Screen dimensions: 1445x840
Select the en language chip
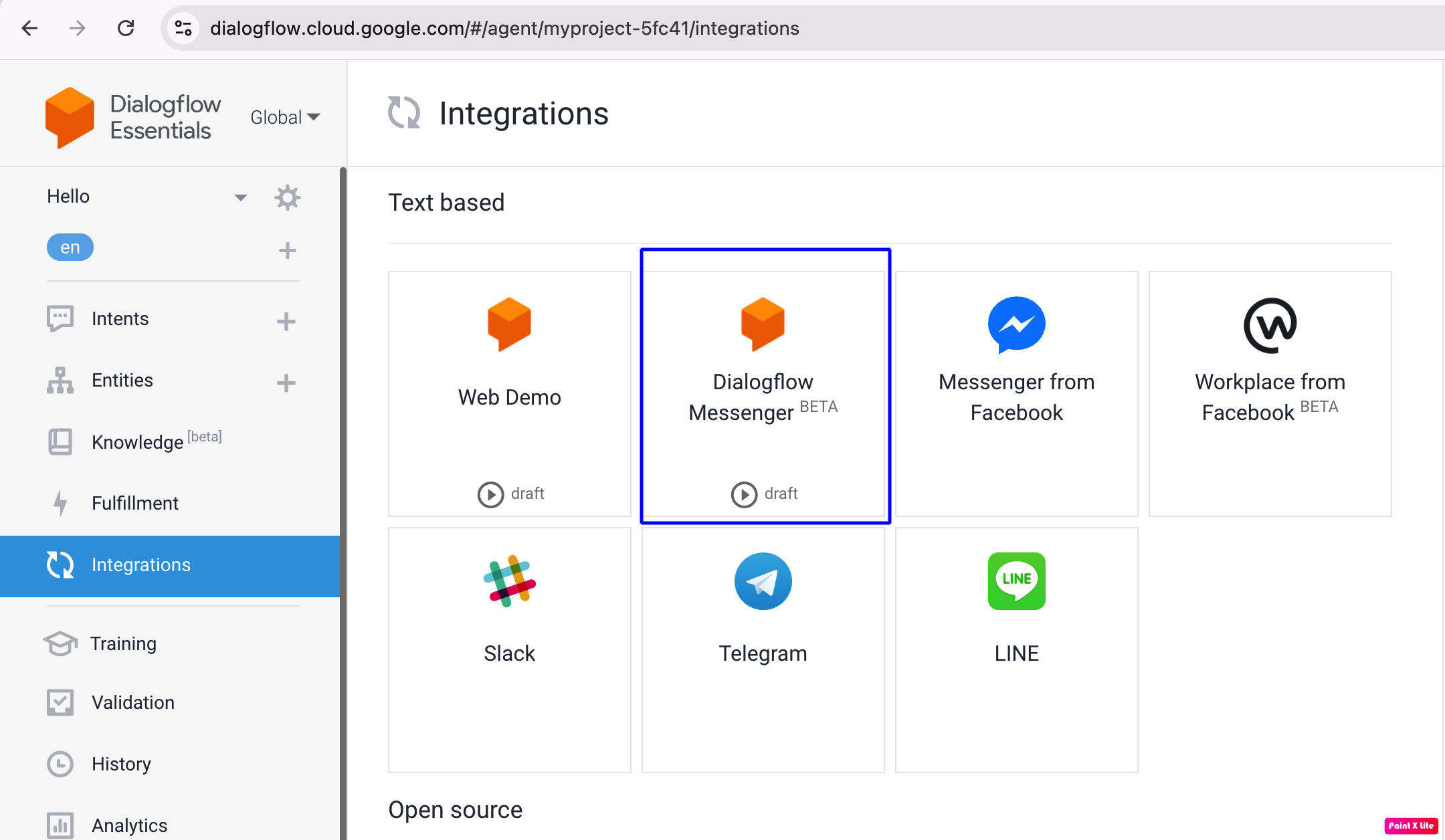click(70, 247)
